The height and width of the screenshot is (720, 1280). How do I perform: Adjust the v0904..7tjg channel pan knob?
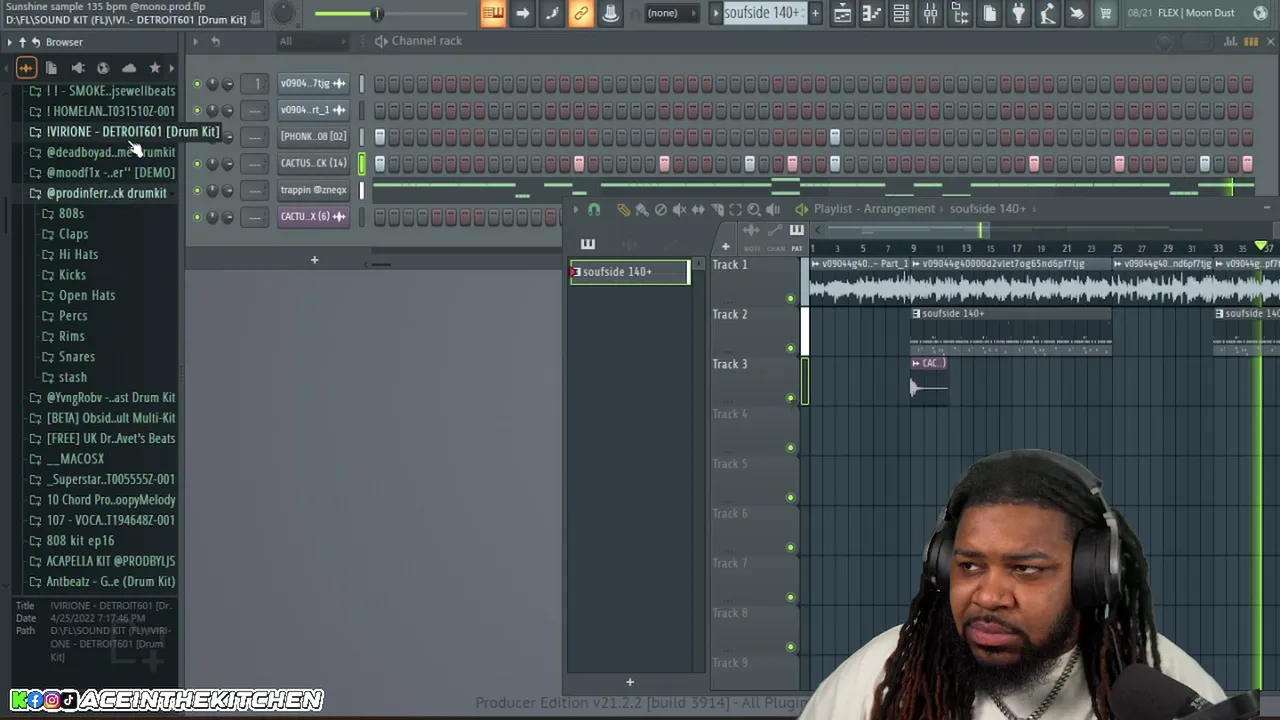click(x=212, y=83)
